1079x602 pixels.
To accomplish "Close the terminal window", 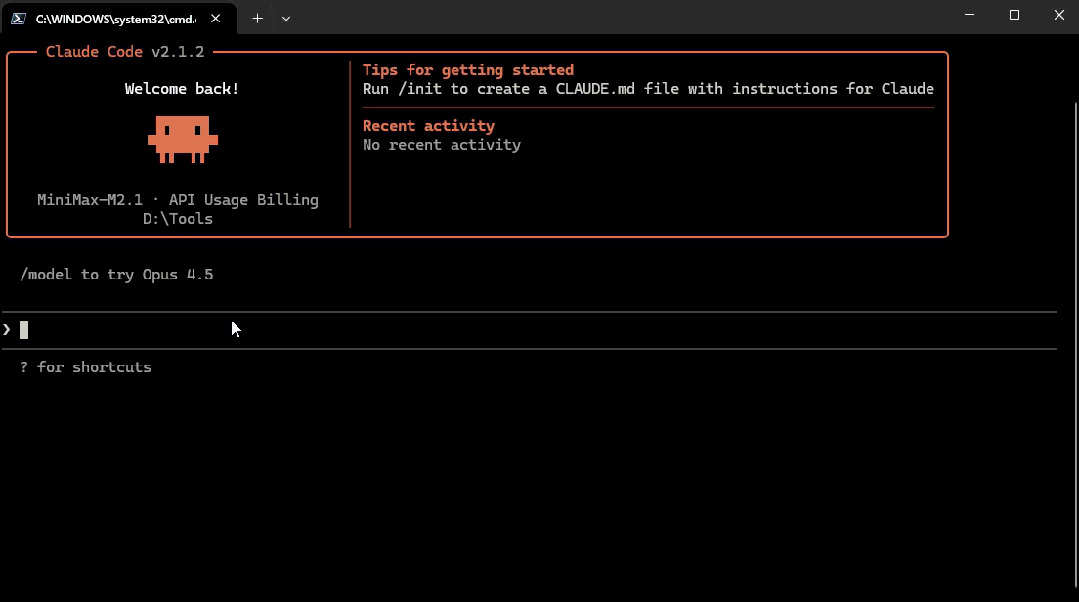I will (x=1059, y=15).
